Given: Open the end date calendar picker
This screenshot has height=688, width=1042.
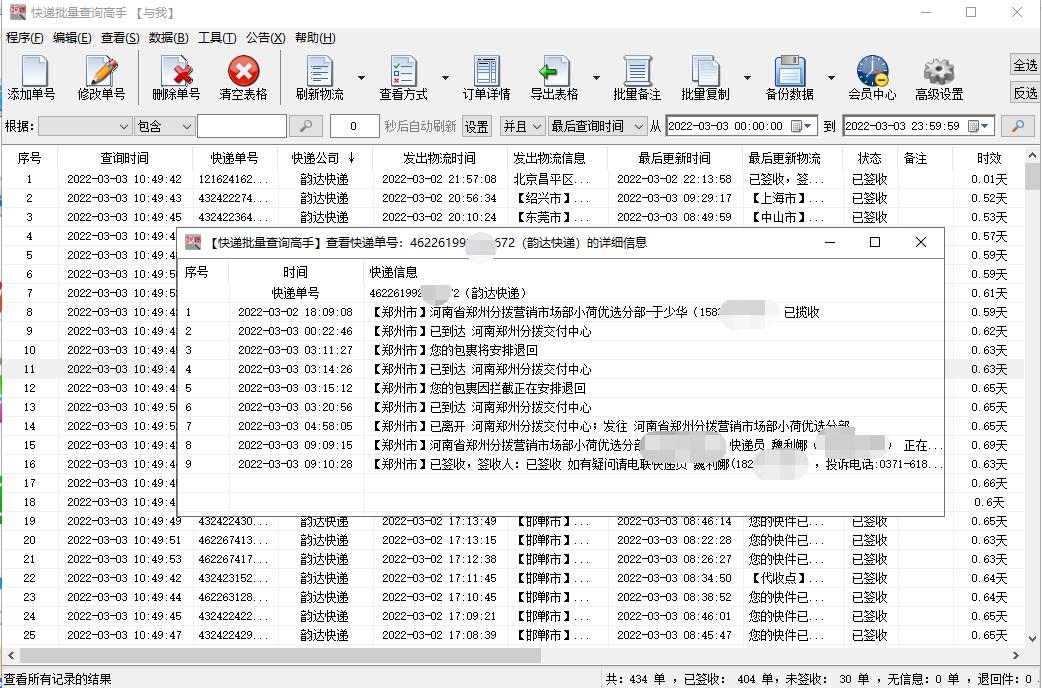Looking at the screenshot, I should (x=979, y=126).
